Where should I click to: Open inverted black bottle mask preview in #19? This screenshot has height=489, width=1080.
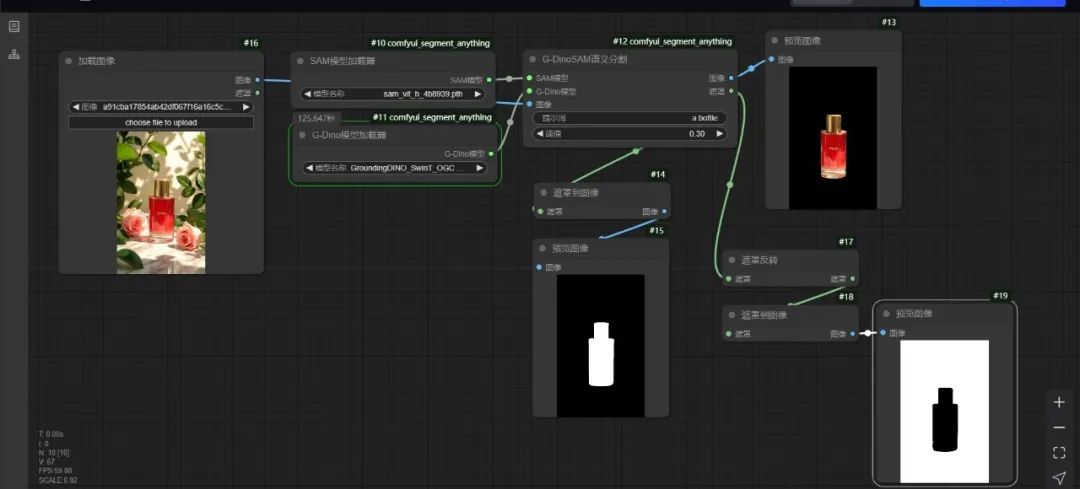[x=944, y=411]
